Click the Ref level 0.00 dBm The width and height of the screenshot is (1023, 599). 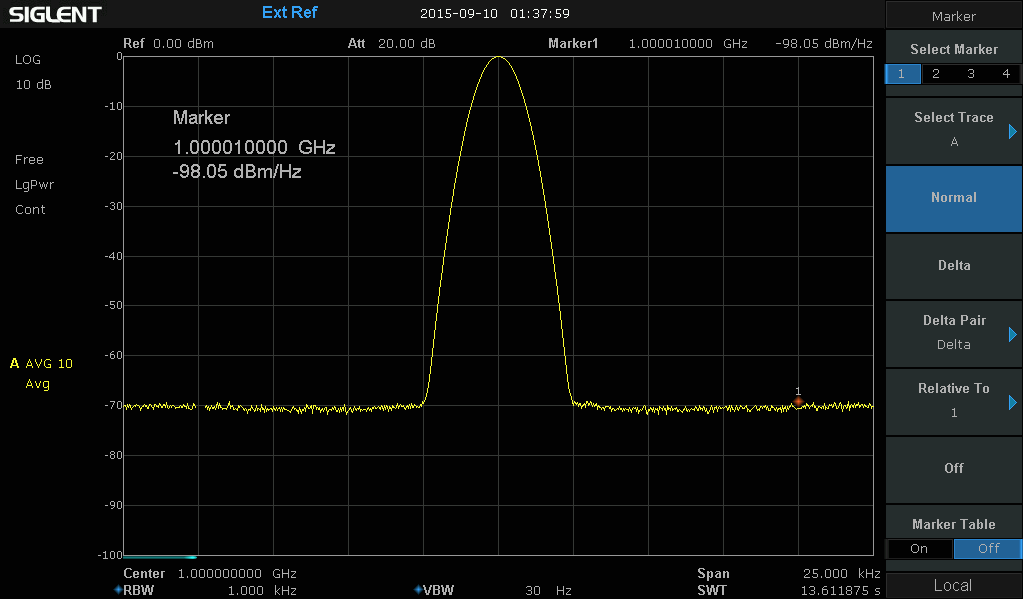click(183, 44)
